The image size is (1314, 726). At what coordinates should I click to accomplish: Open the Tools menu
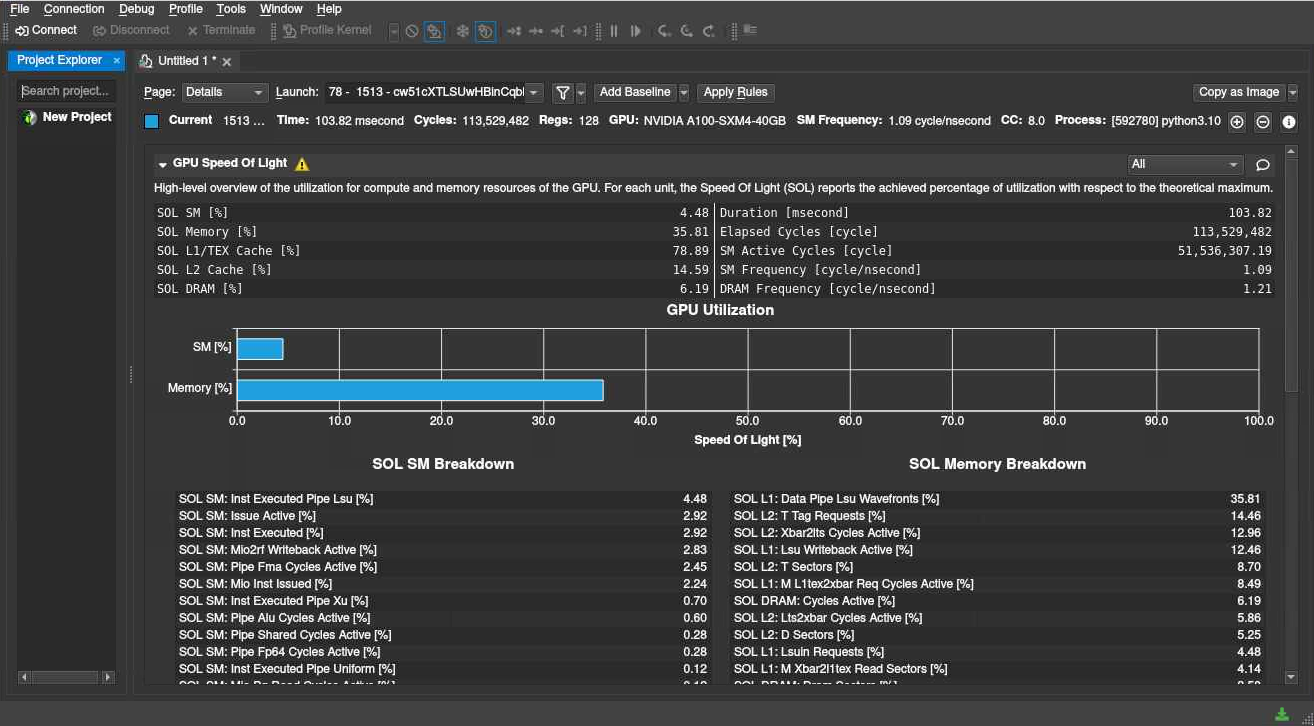231,9
